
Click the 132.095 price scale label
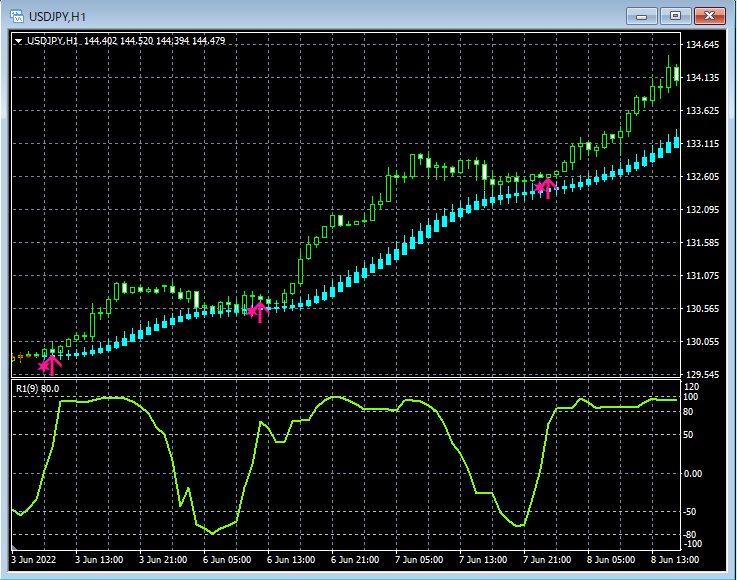tap(703, 209)
